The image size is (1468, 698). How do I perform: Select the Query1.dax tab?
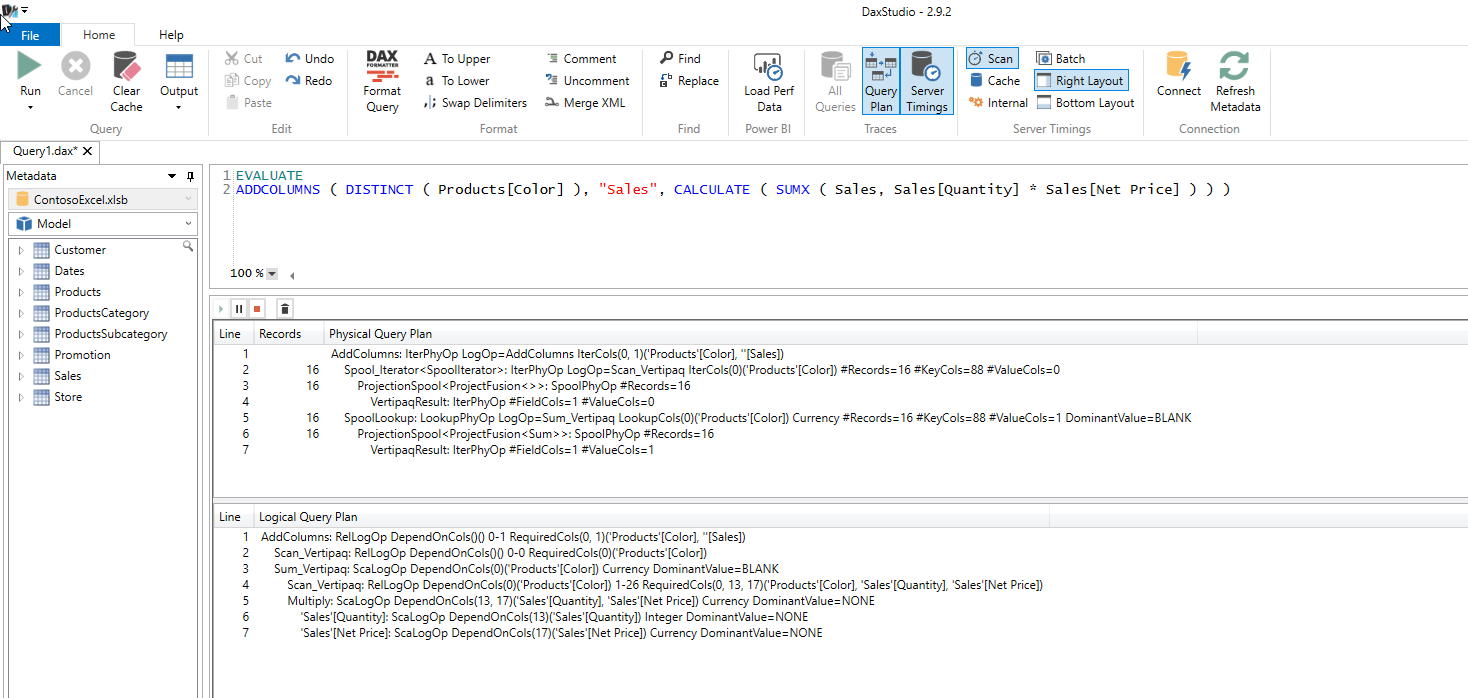click(47, 152)
